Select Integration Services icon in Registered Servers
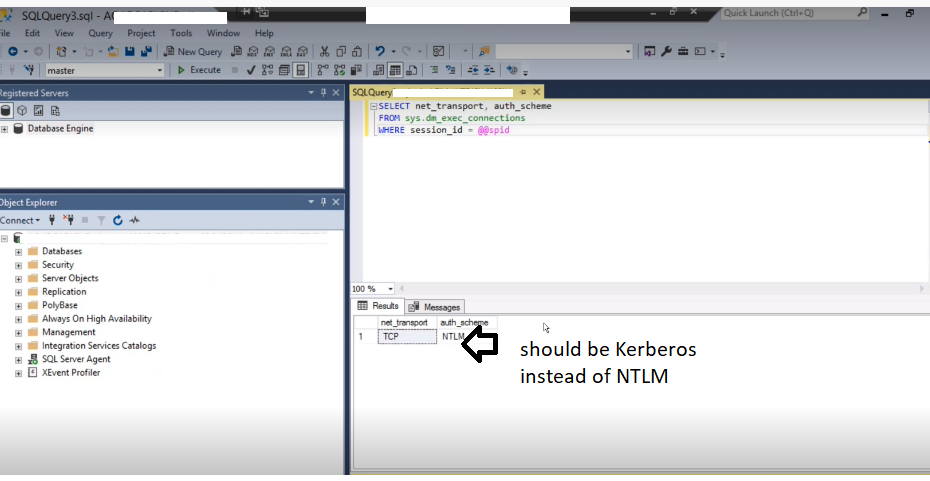Screen dimensions: 930x481 click(x=55, y=111)
